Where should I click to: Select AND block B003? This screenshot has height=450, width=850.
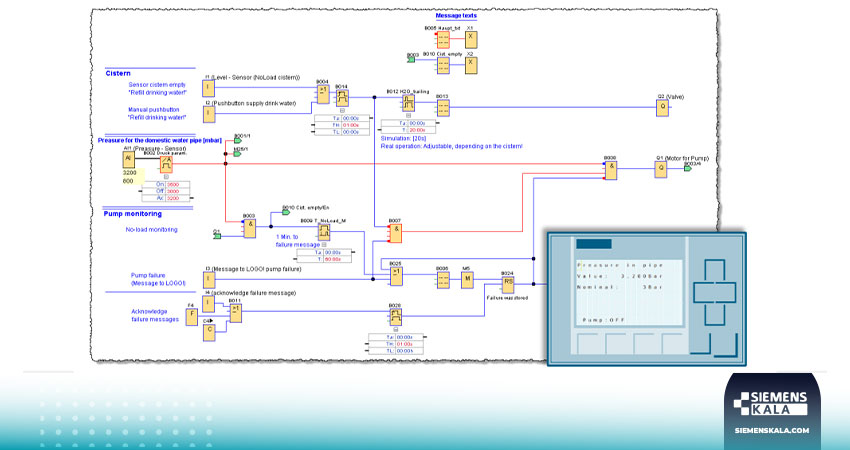pyautogui.click(x=249, y=228)
